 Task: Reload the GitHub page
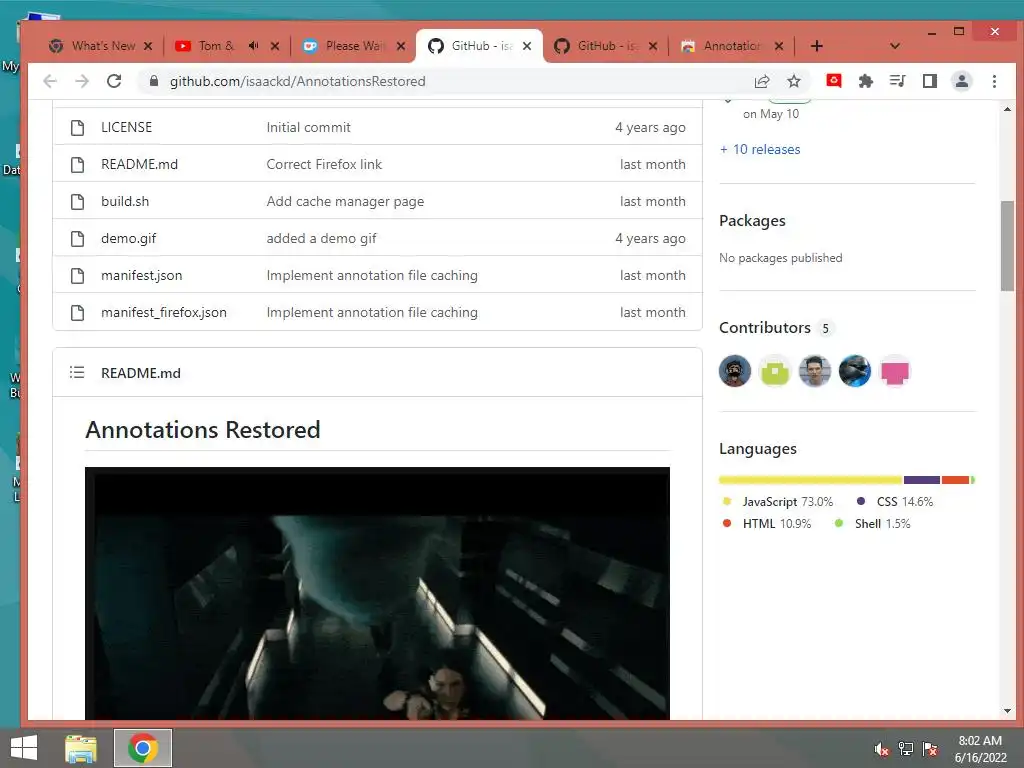pos(114,81)
